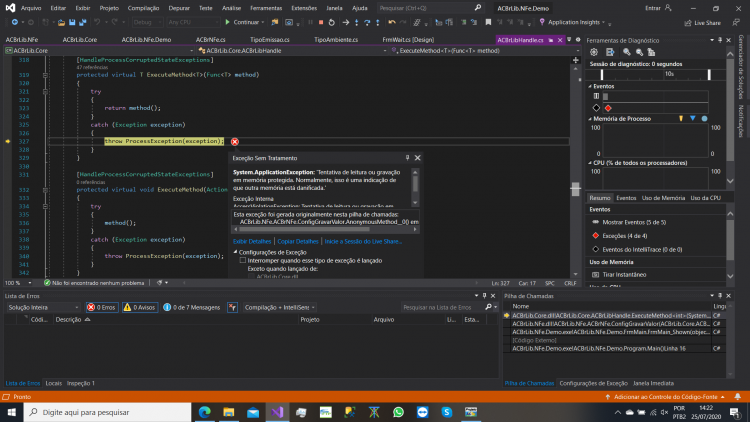Click Live Share icon in toolbar
This screenshot has width=750, height=422.
pyautogui.click(x=688, y=22)
